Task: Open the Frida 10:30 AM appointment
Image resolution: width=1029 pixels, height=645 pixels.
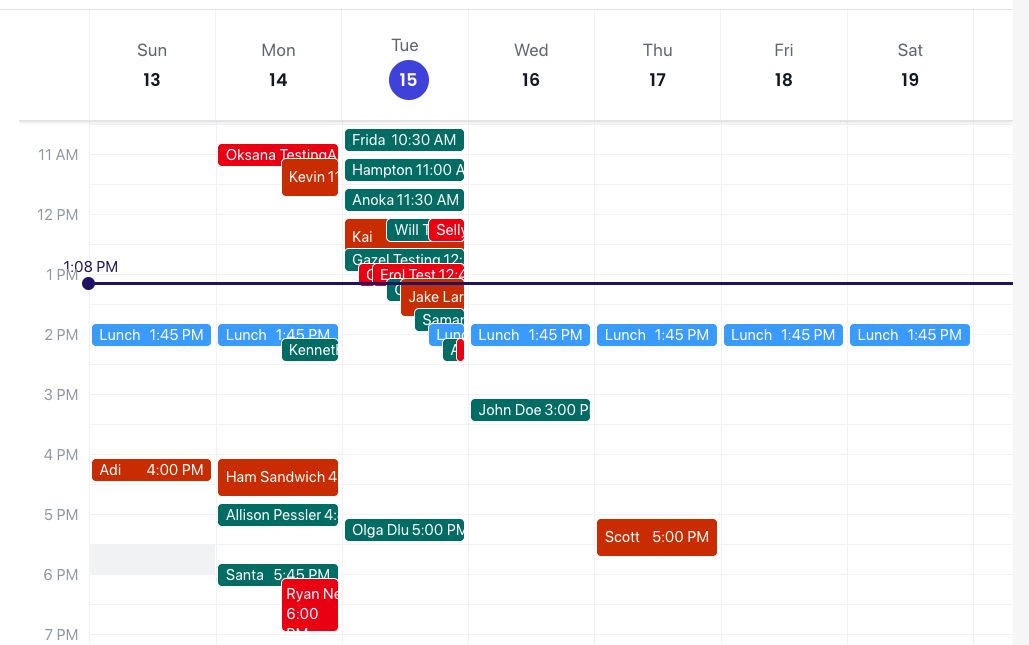Action: [404, 140]
